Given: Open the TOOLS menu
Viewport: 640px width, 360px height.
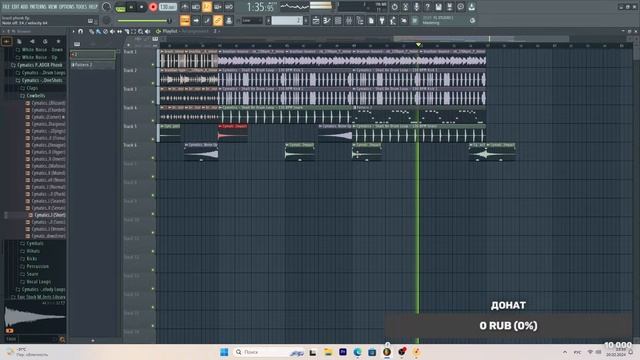Looking at the screenshot, I should coord(81,7).
